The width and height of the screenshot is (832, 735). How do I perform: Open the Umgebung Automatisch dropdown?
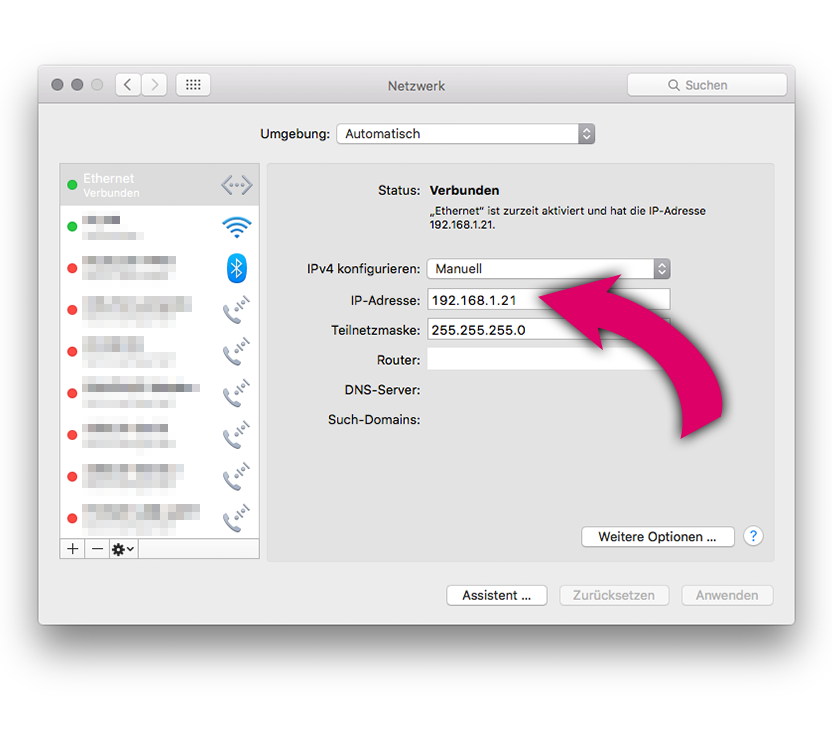(465, 134)
